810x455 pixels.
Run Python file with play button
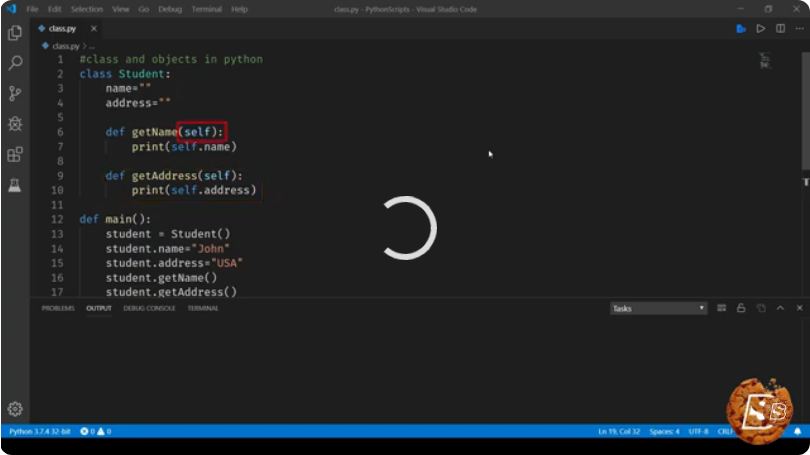pyautogui.click(x=760, y=29)
